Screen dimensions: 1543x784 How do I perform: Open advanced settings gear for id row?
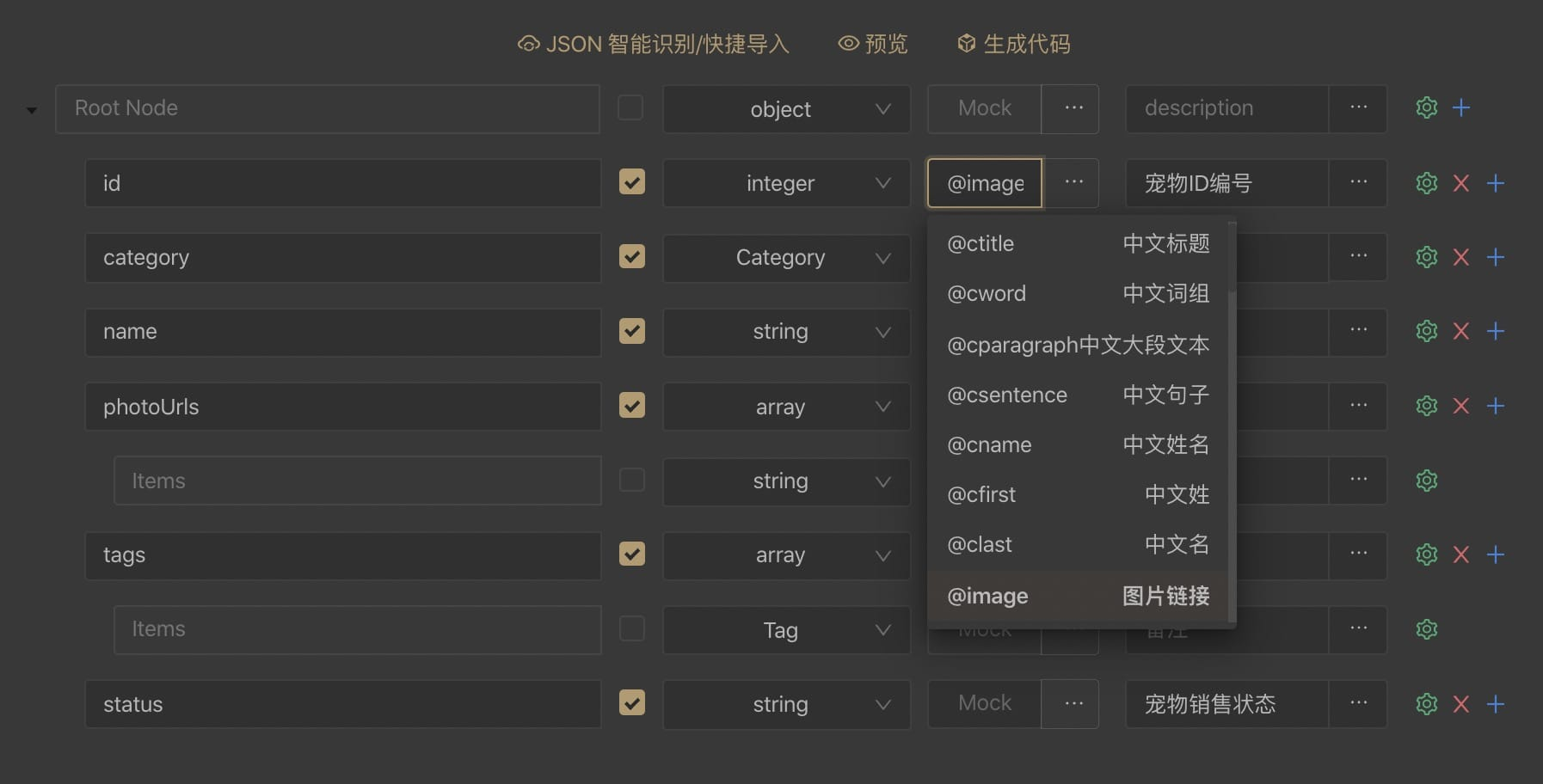pos(1426,183)
